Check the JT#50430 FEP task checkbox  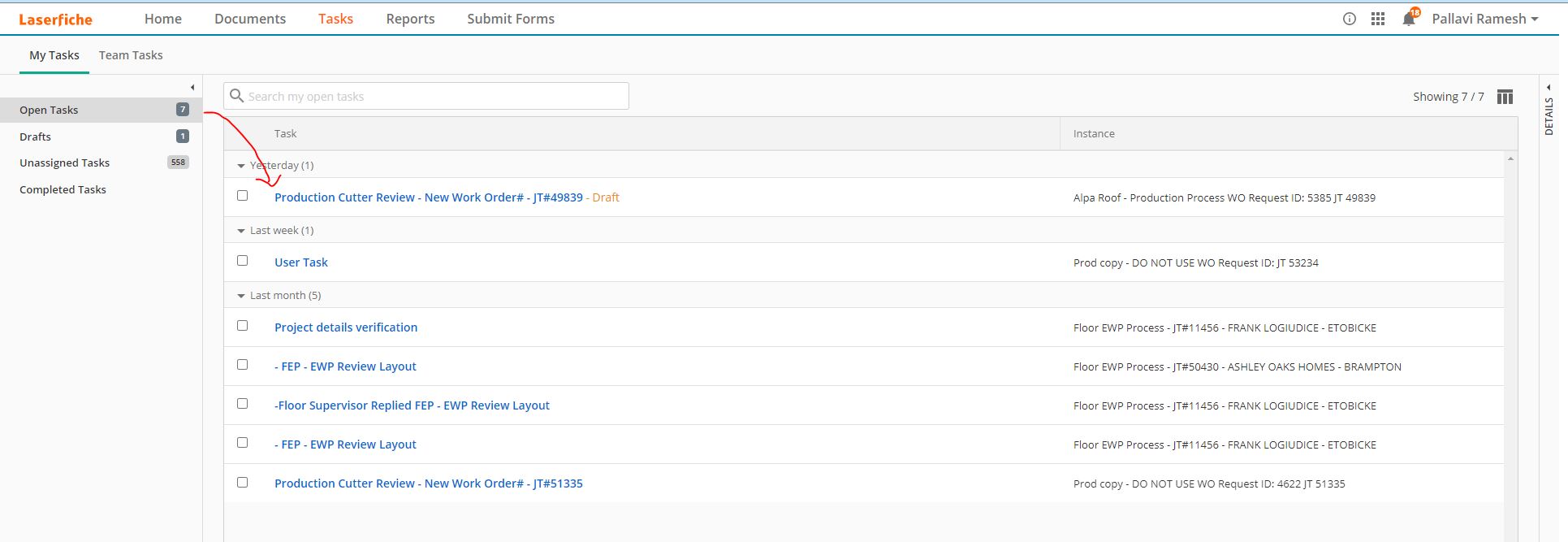click(242, 365)
